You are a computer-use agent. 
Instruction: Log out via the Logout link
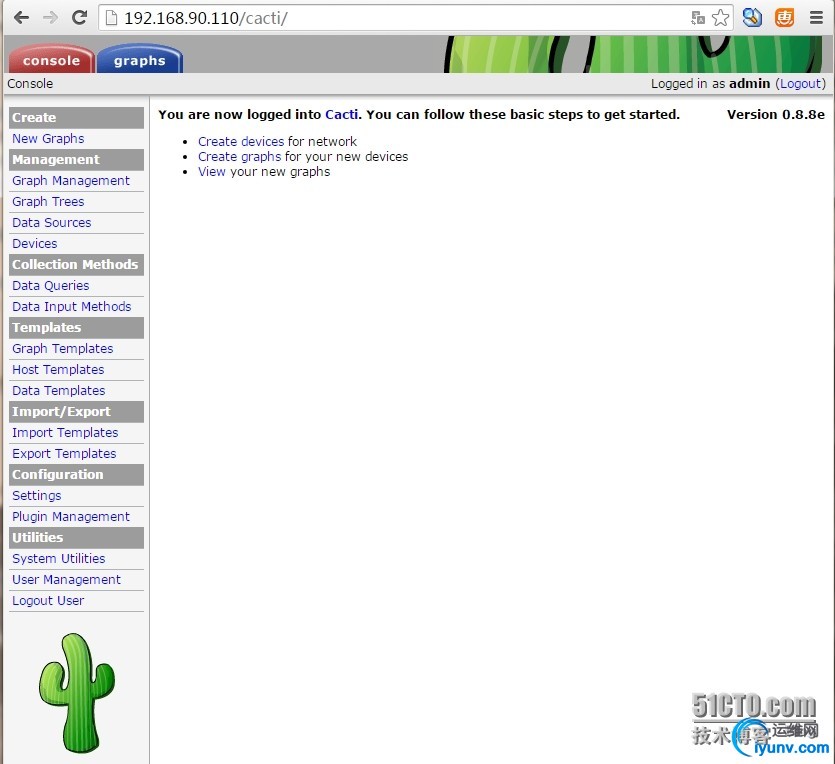[800, 84]
